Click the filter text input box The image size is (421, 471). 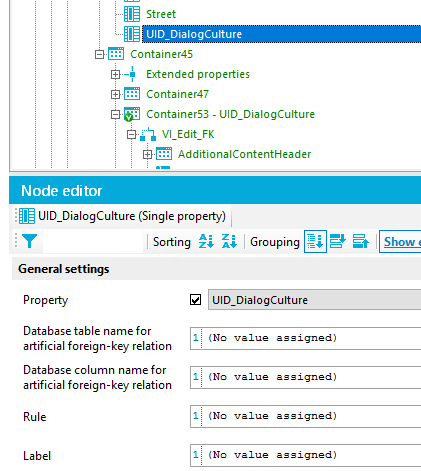click(93, 241)
